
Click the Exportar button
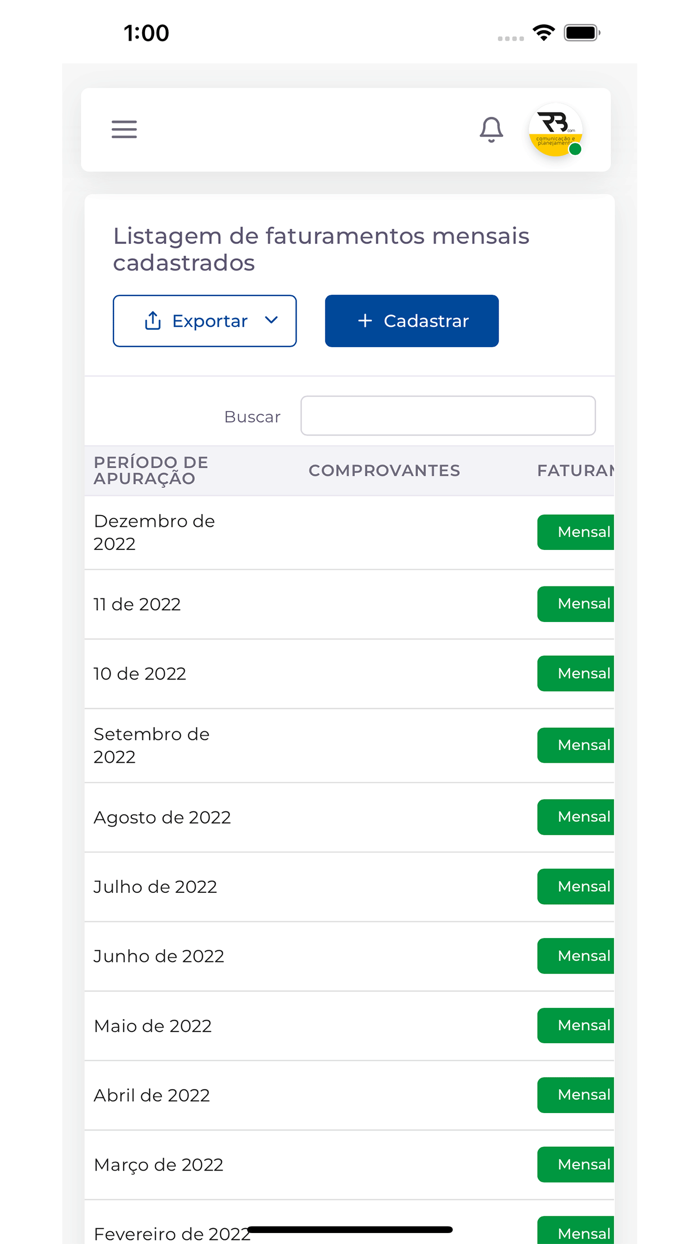click(x=205, y=321)
